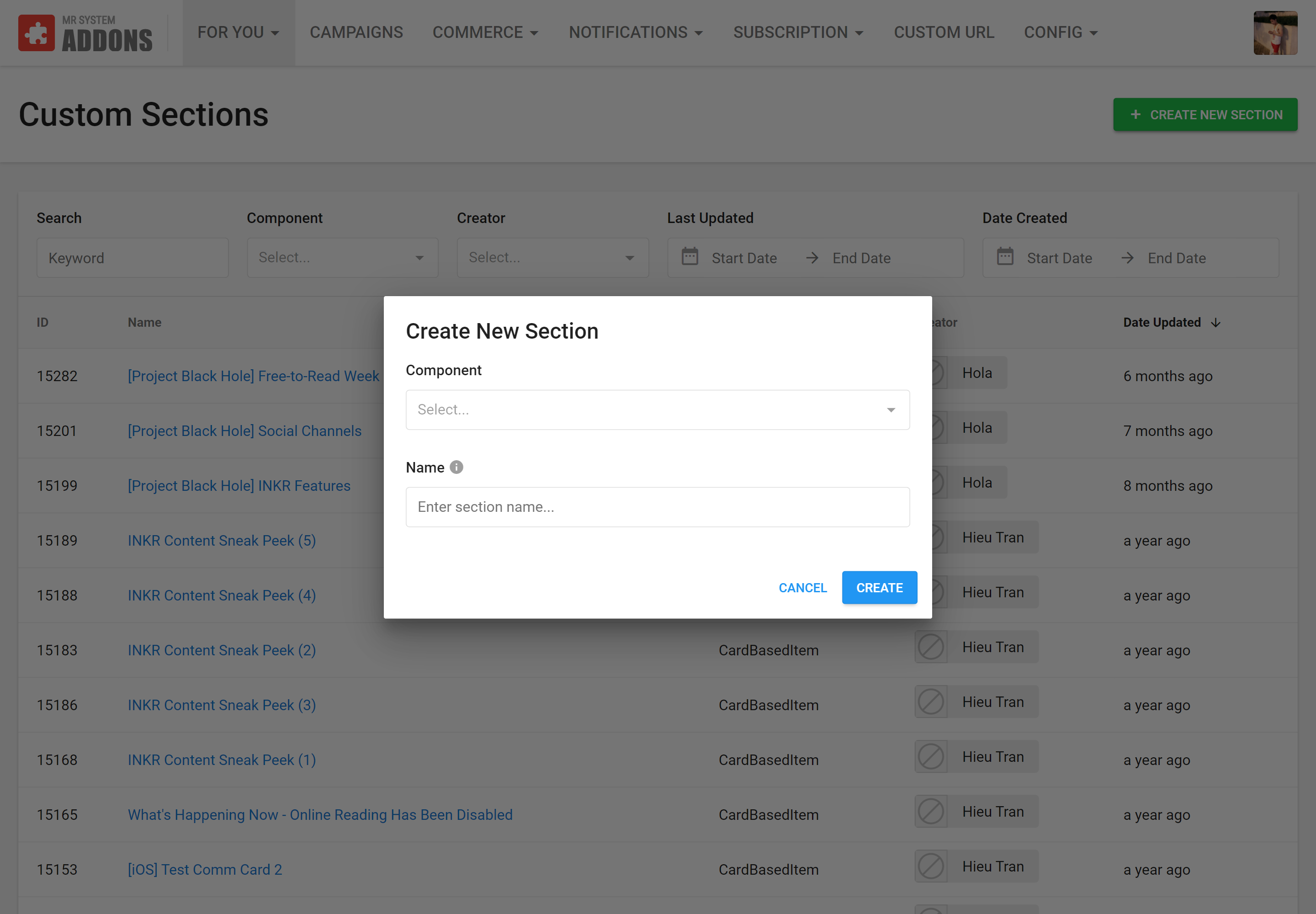Open the Campaigns tab

click(356, 32)
